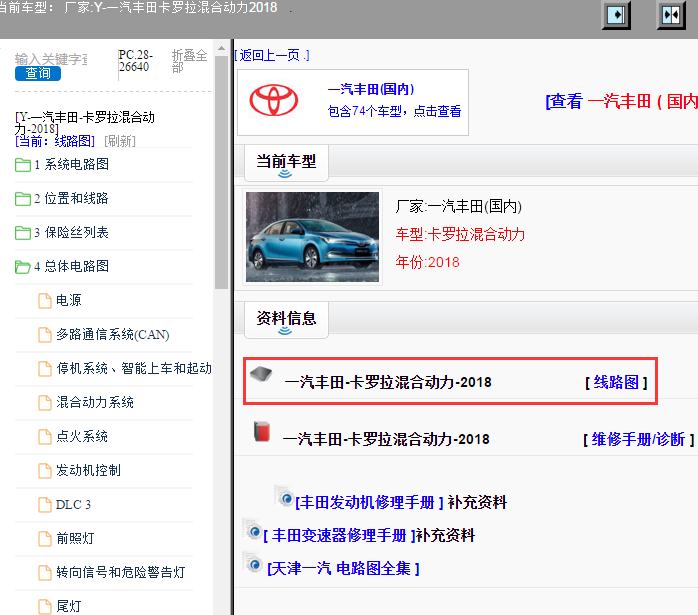
Task: Click the collapse-panels double arrow icon
Action: click(671, 15)
